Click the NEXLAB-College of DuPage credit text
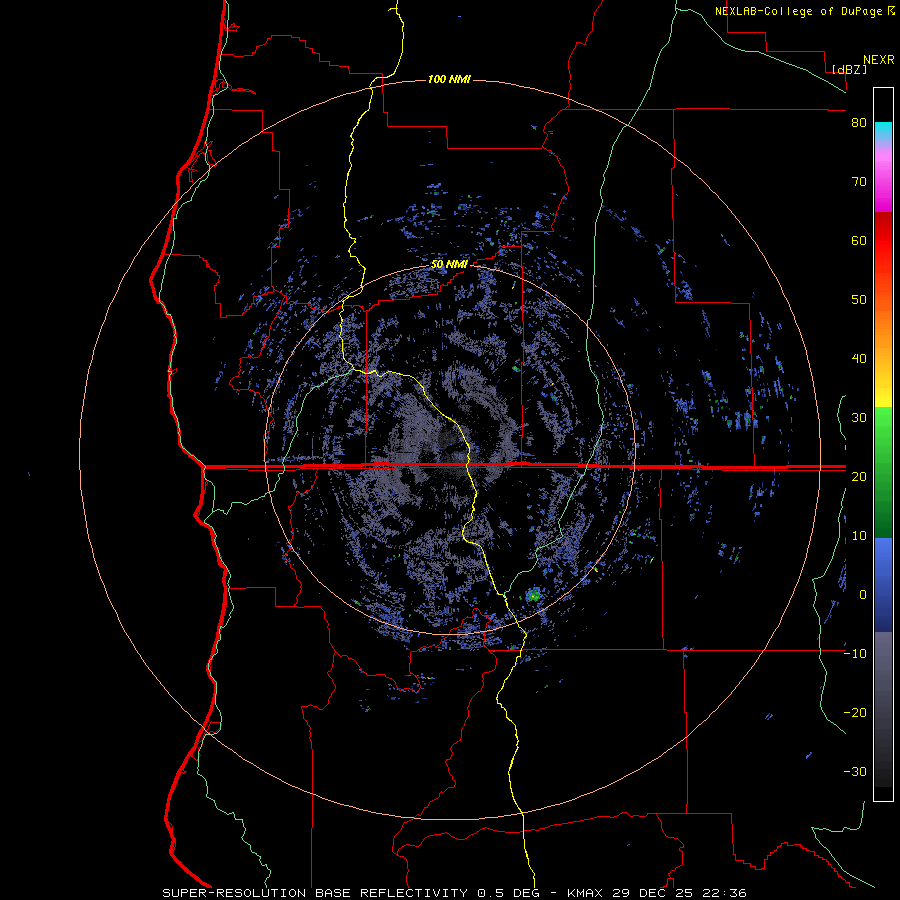This screenshot has height=900, width=900. point(800,11)
